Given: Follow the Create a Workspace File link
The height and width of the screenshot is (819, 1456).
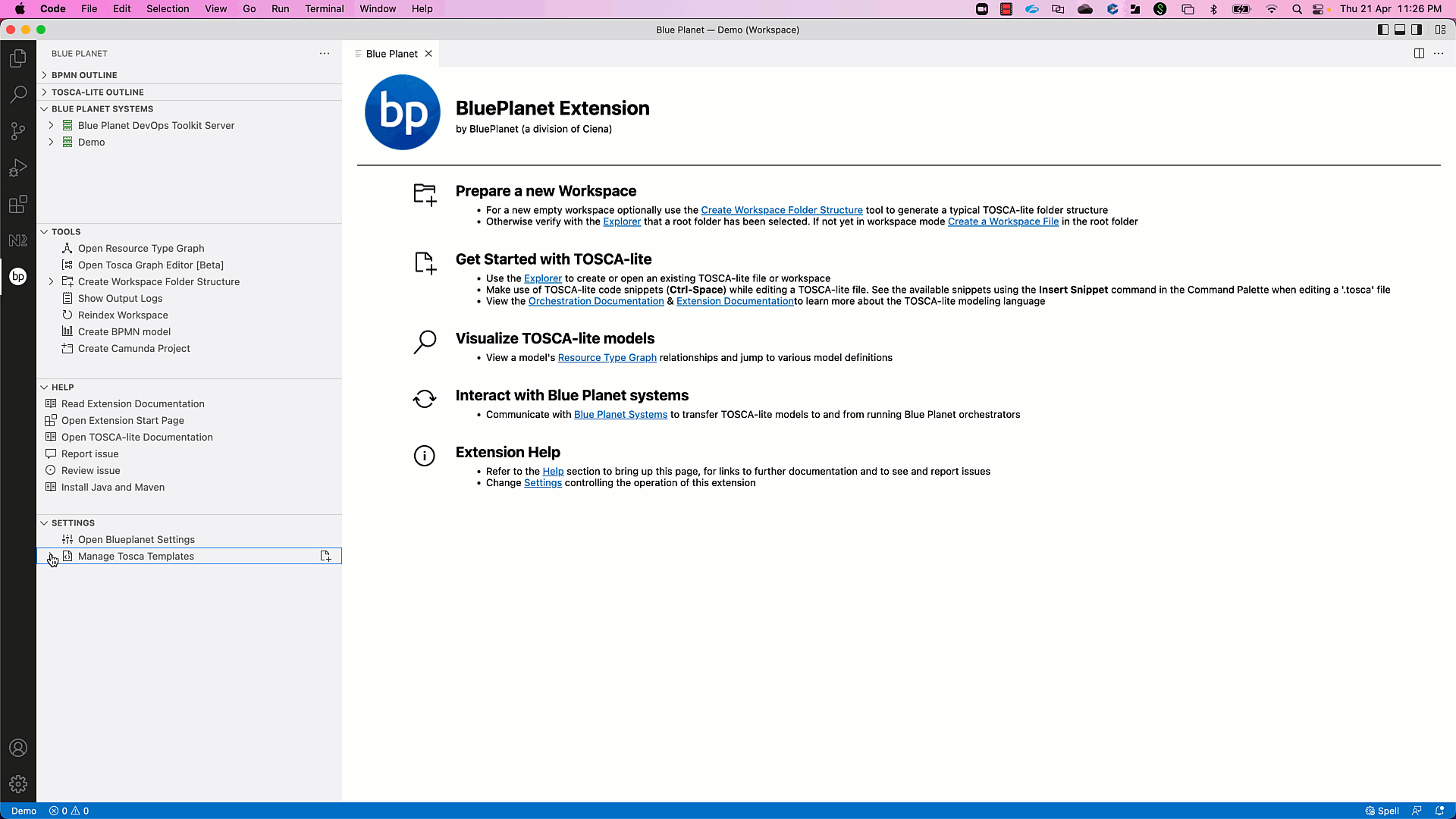Looking at the screenshot, I should pos(1003,222).
